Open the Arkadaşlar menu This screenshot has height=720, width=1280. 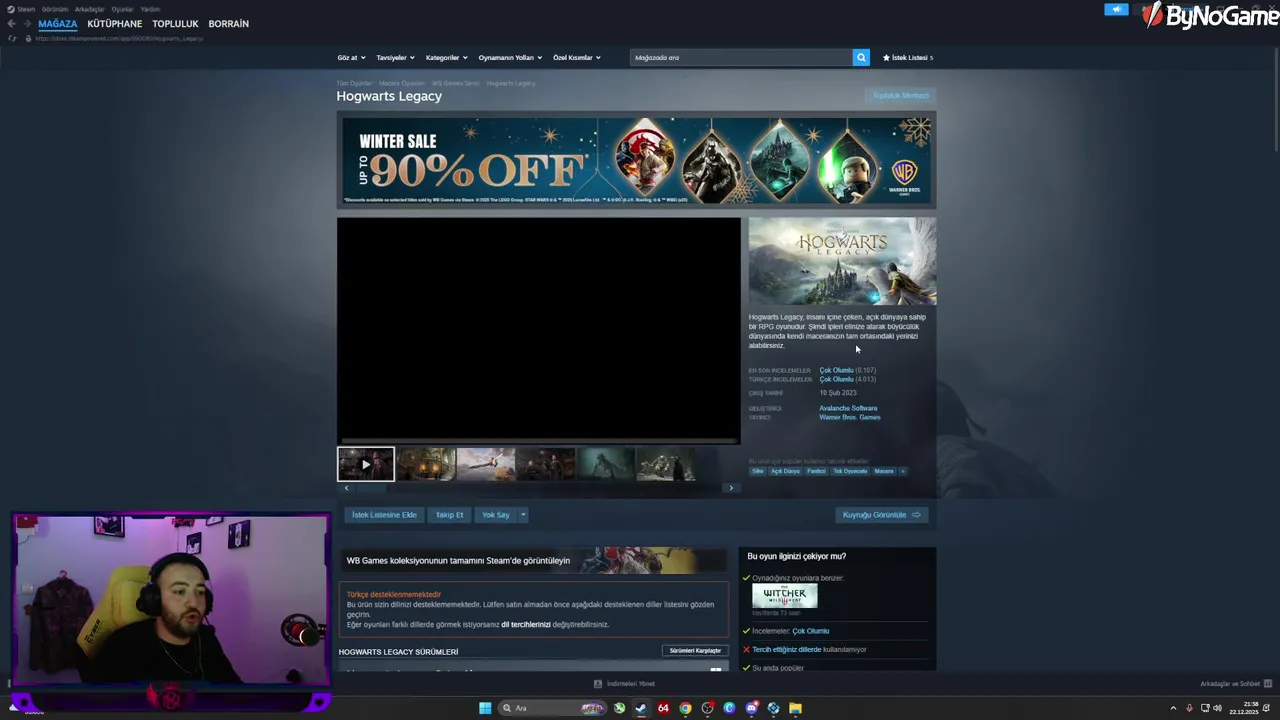(x=90, y=9)
